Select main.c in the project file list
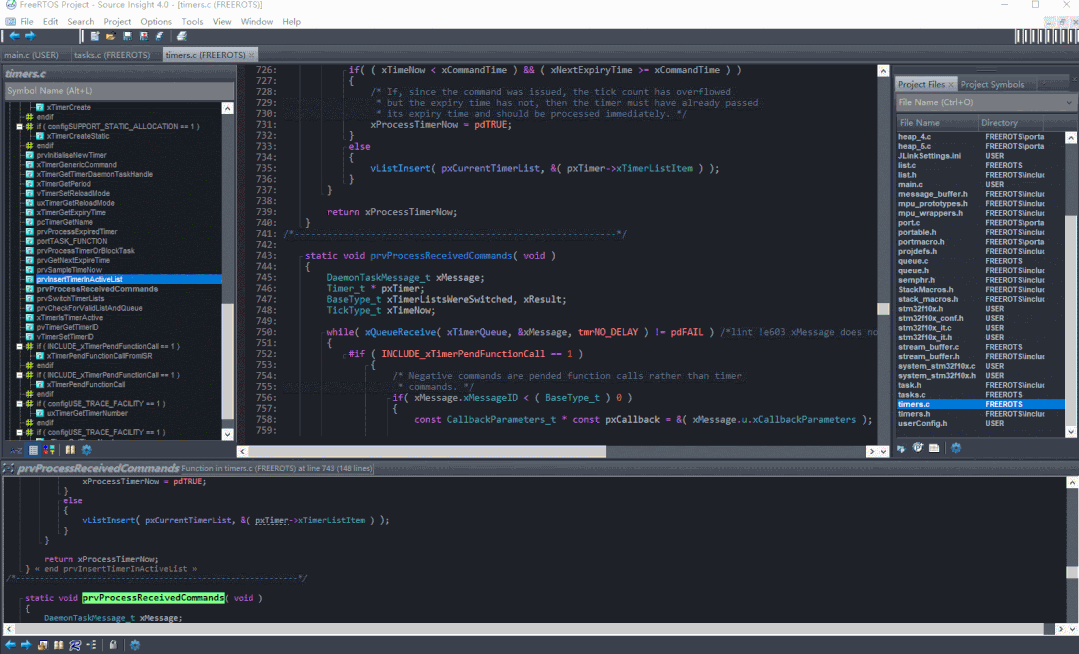Screen dimensions: 1079x654 pos(910,184)
